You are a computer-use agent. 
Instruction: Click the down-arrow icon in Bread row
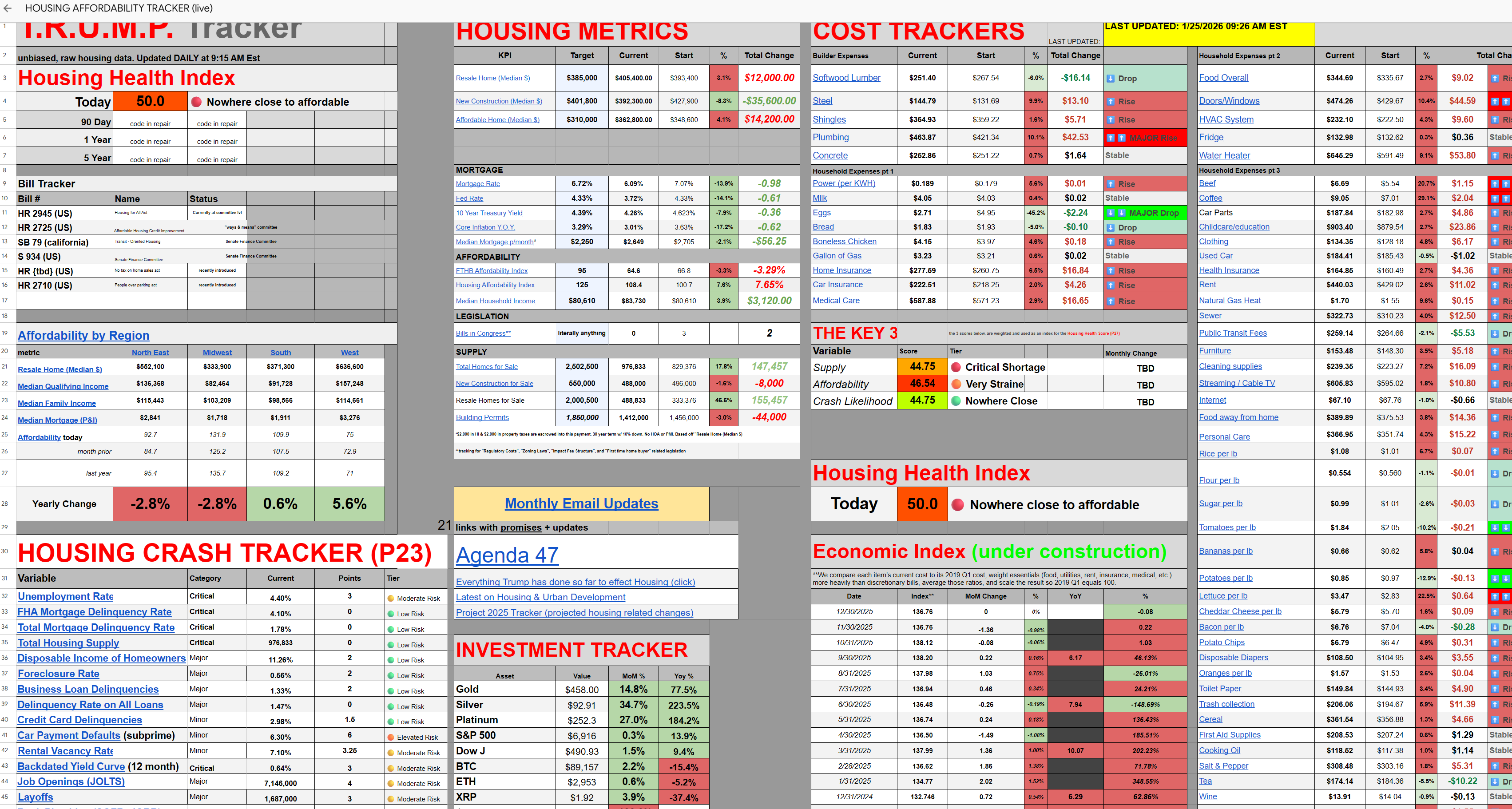point(1111,228)
